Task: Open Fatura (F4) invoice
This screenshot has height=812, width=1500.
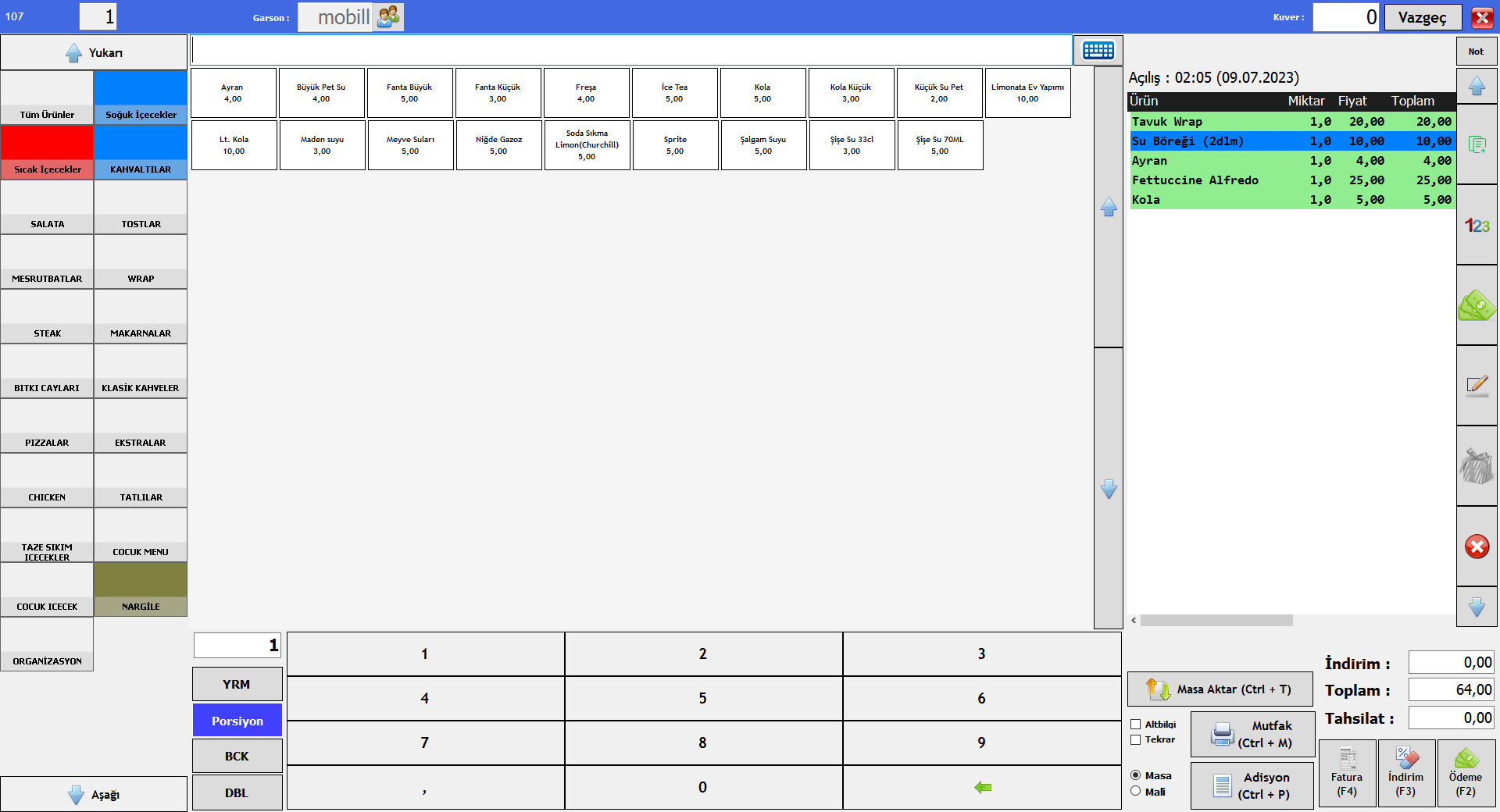Action: [x=1347, y=773]
